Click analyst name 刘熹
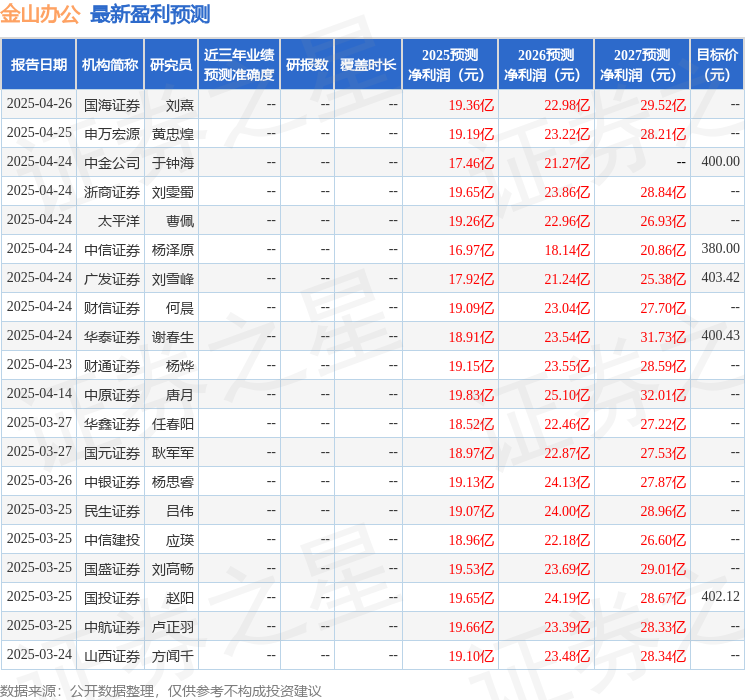 [x=180, y=105]
